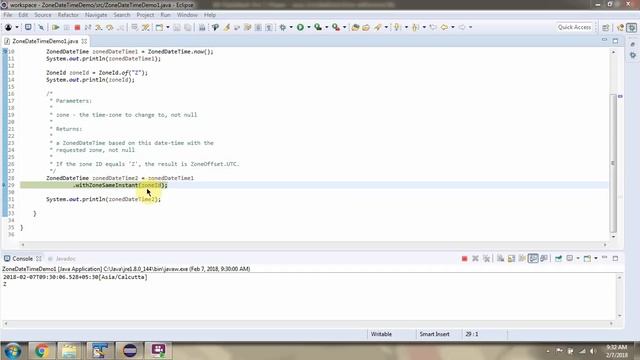640x360 pixels.
Task: Click the Last Edit Location icon
Action: (x=433, y=27)
